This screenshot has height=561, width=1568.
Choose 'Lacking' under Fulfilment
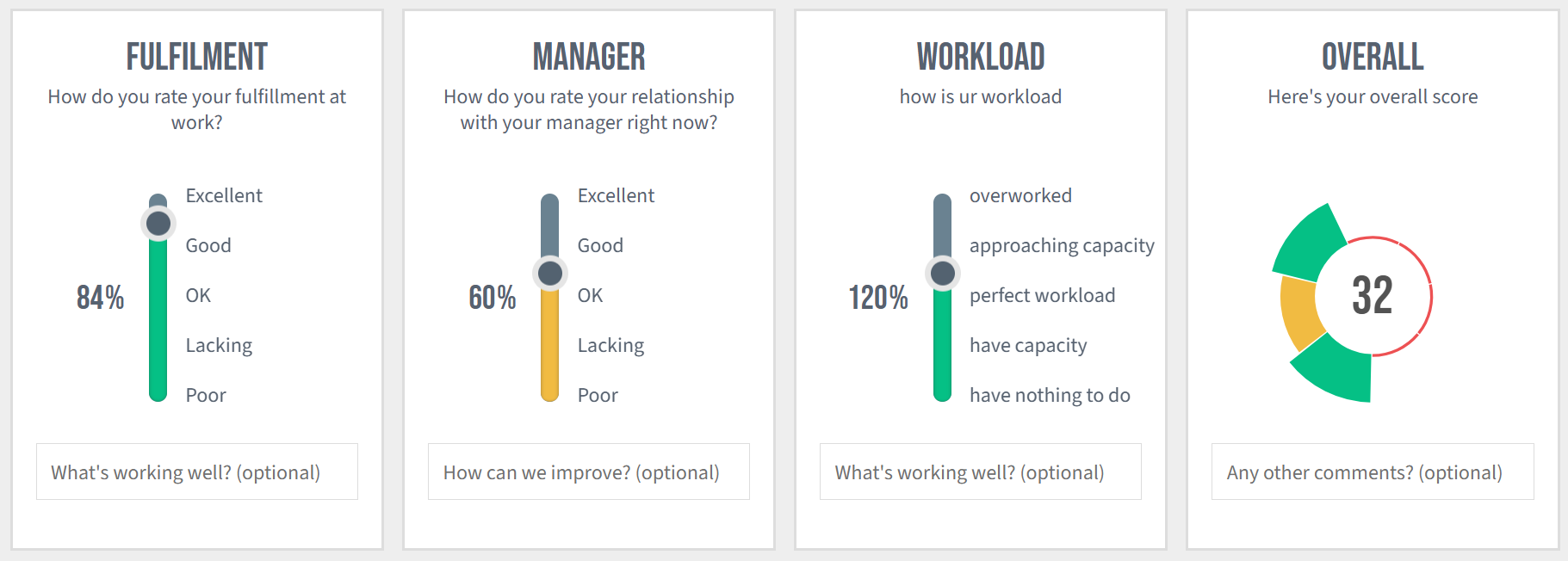pos(219,345)
